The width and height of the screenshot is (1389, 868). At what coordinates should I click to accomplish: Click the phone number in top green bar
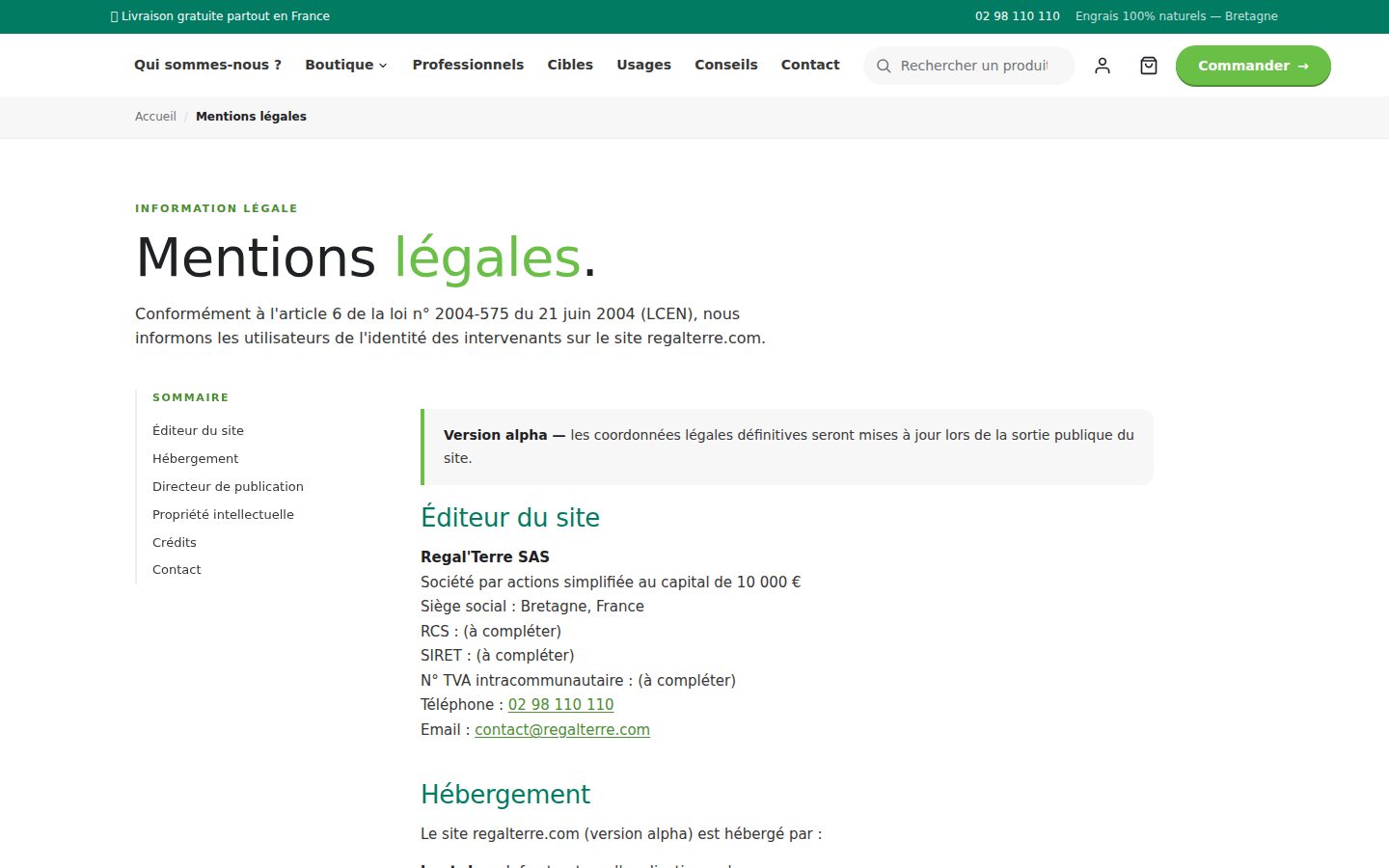click(1017, 16)
